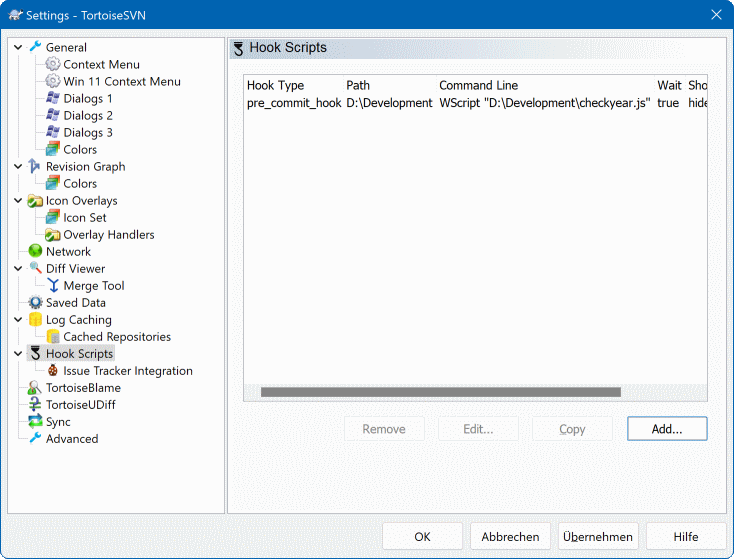734x559 pixels.
Task: Open Win 11 Context Menu settings
Action: coord(122,81)
